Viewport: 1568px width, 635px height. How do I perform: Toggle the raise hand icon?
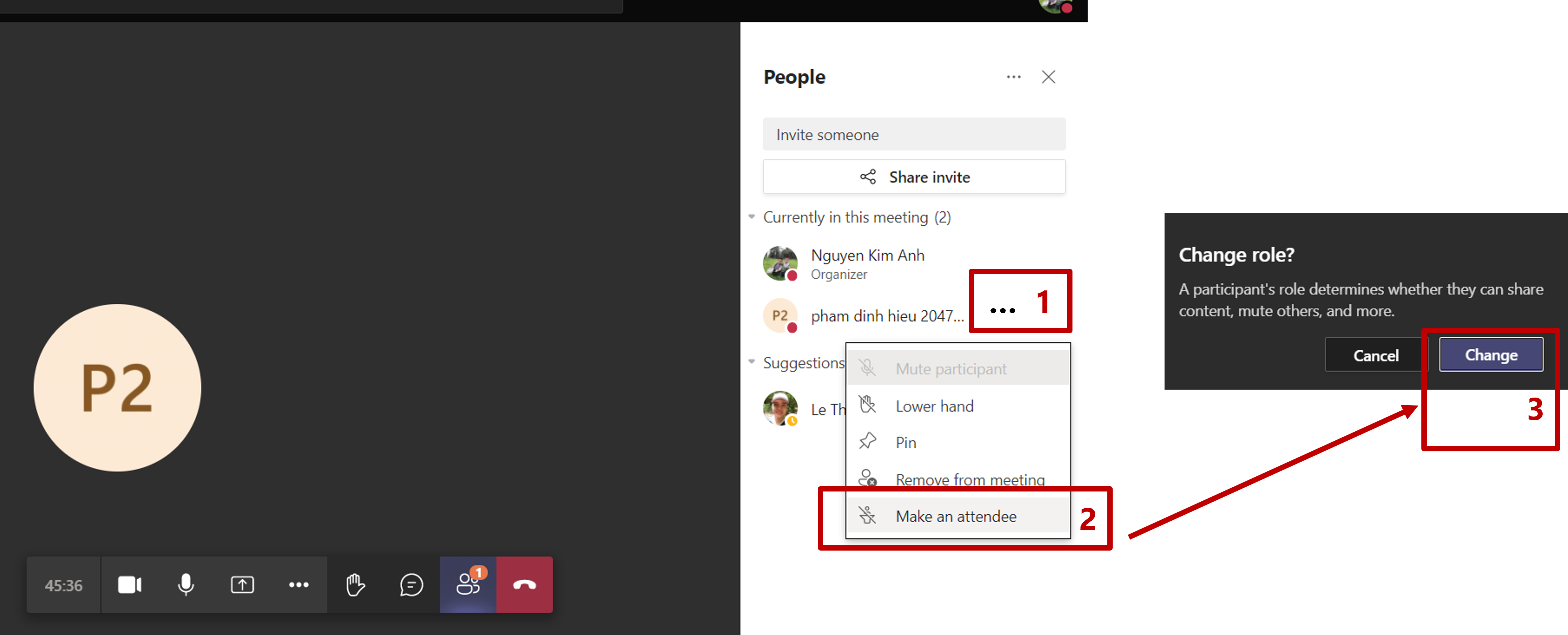coord(355,585)
